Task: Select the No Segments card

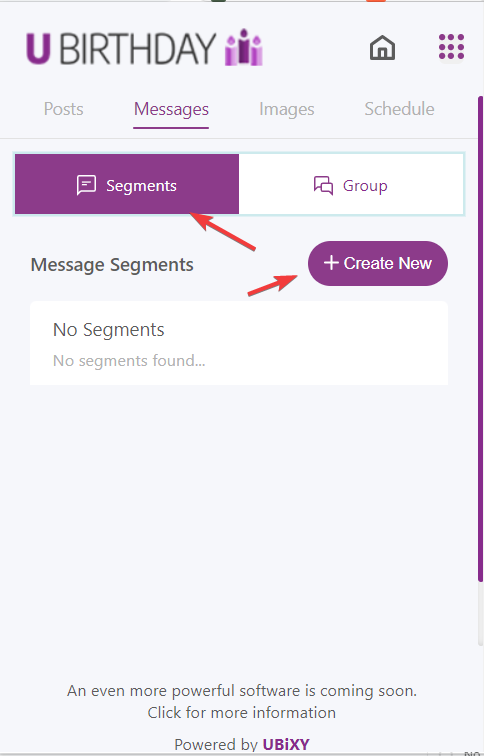Action: pos(239,343)
